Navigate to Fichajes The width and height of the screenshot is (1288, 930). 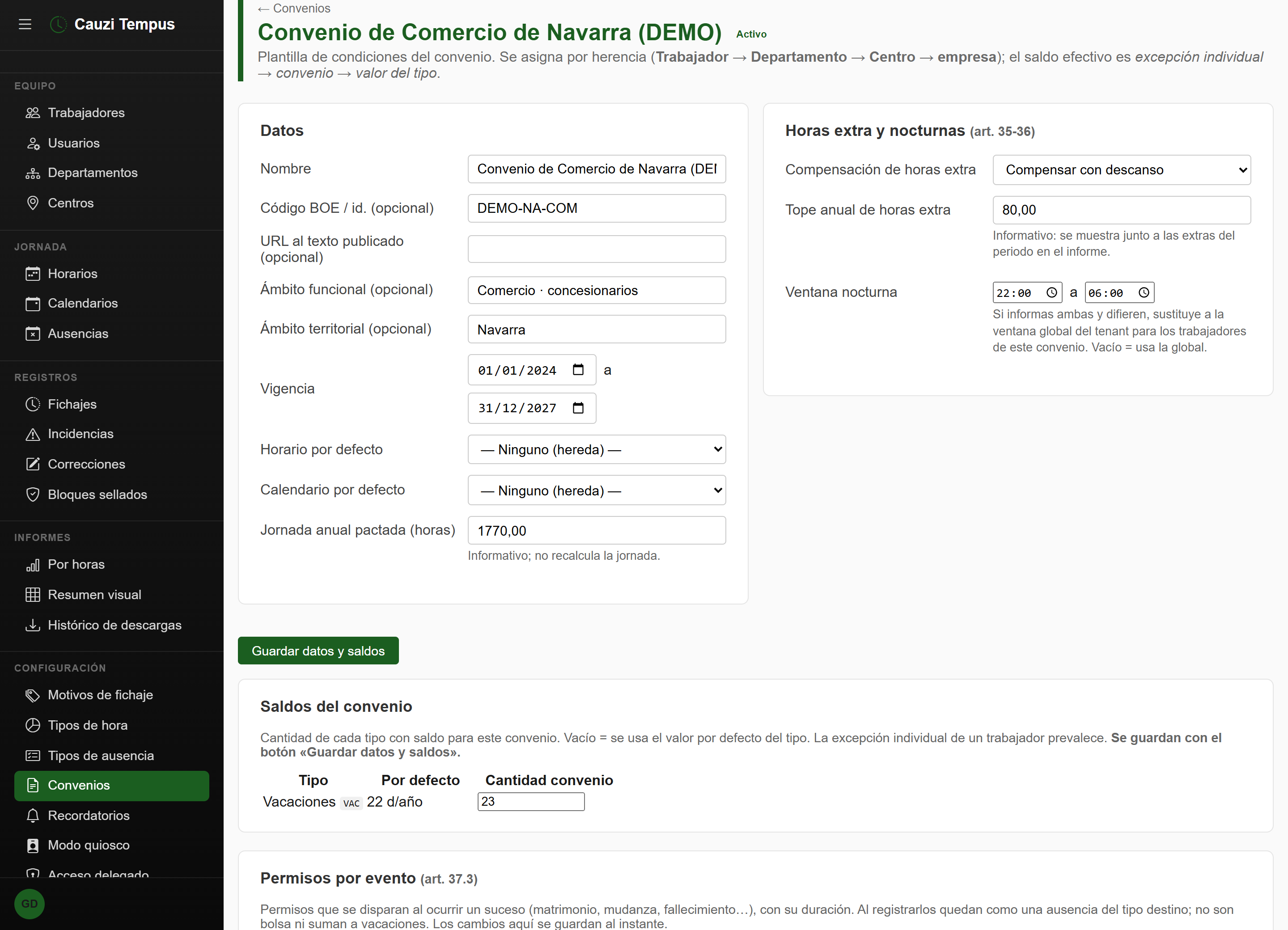tap(111, 404)
